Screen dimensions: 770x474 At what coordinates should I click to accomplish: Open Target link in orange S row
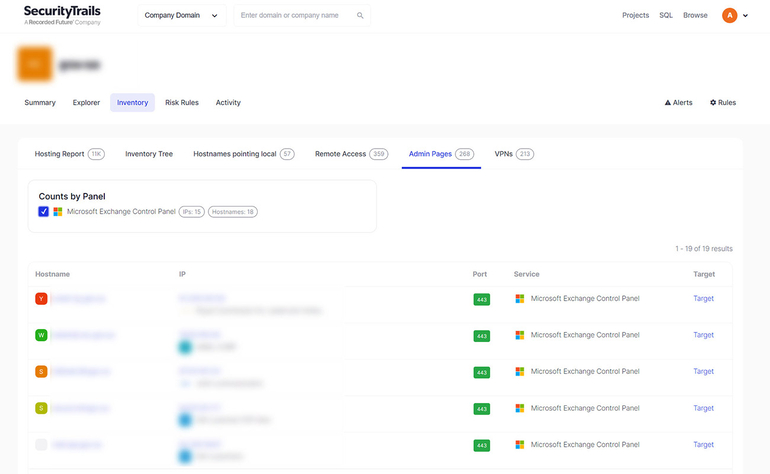coord(703,371)
